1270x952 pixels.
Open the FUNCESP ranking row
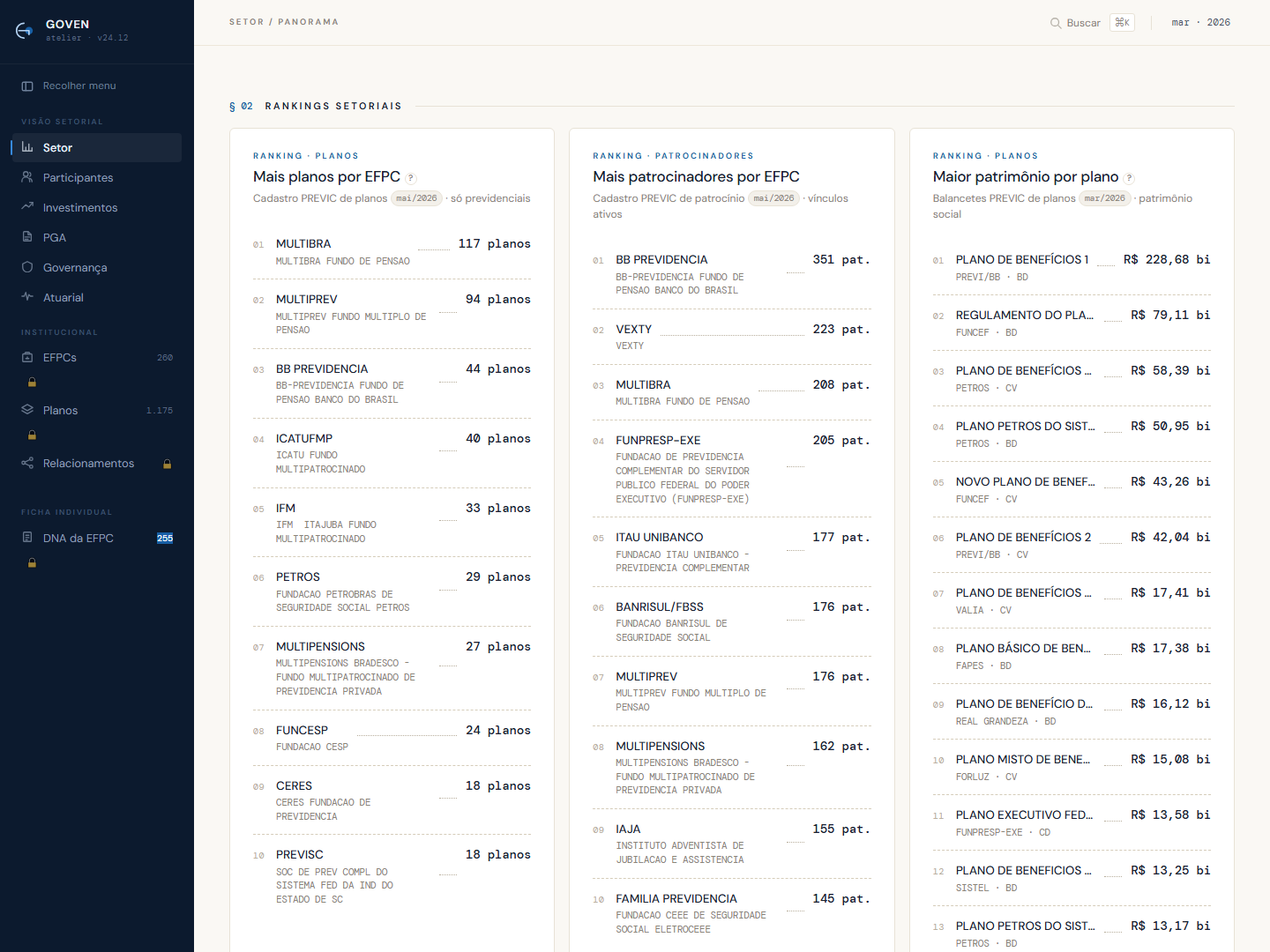click(392, 738)
